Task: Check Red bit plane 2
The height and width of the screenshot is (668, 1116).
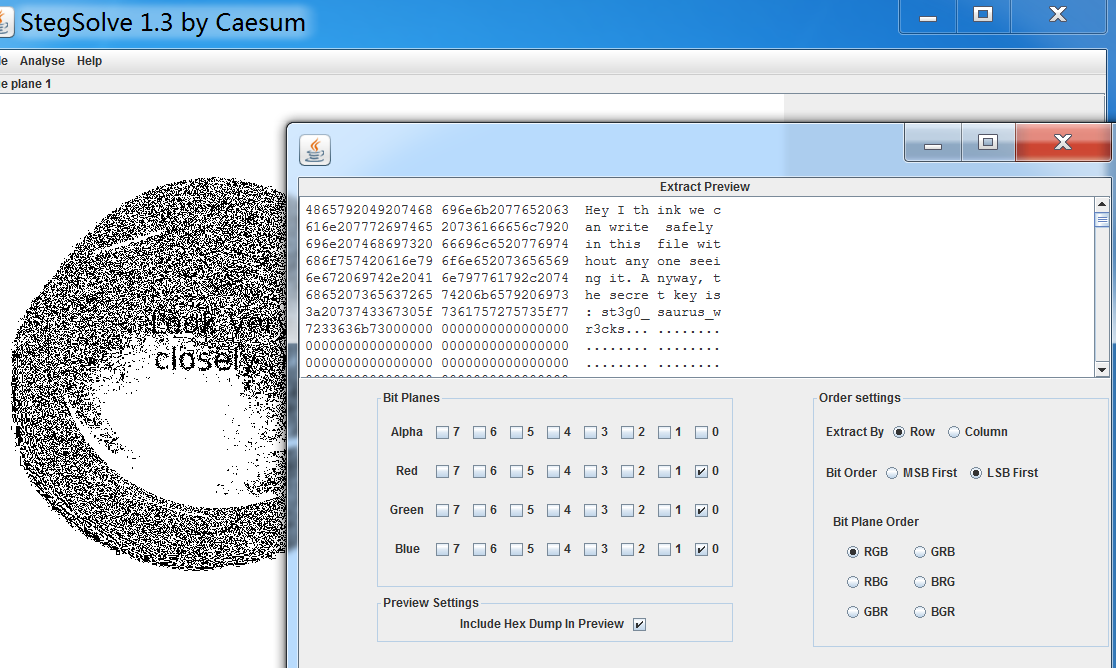Action: tap(628, 472)
